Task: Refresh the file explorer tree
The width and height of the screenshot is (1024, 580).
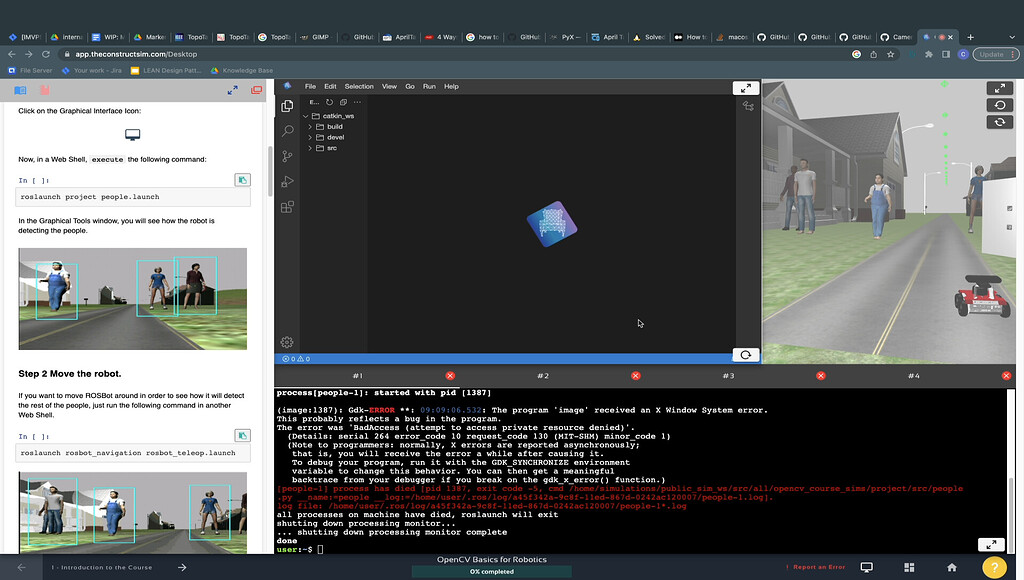Action: click(x=329, y=102)
